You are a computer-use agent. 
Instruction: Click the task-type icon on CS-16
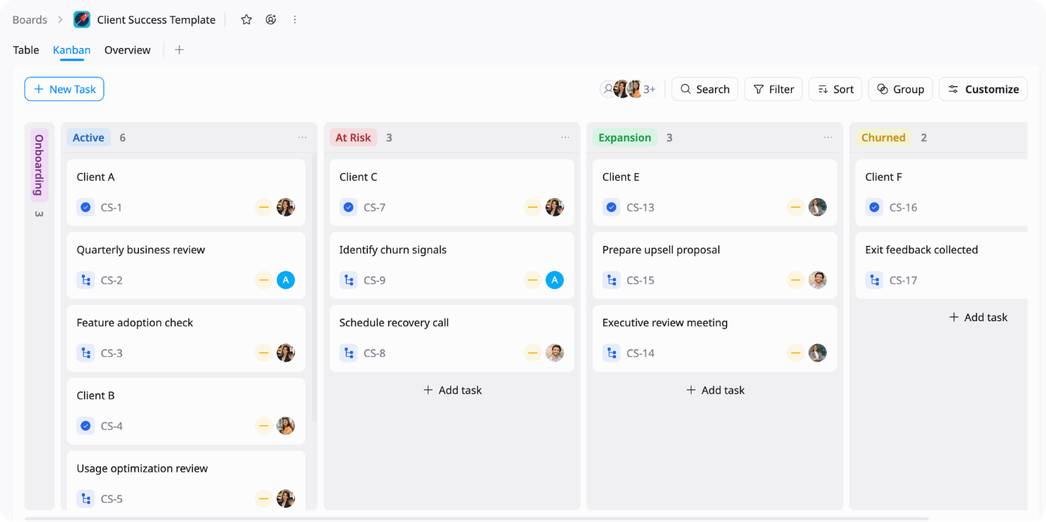[x=874, y=207]
